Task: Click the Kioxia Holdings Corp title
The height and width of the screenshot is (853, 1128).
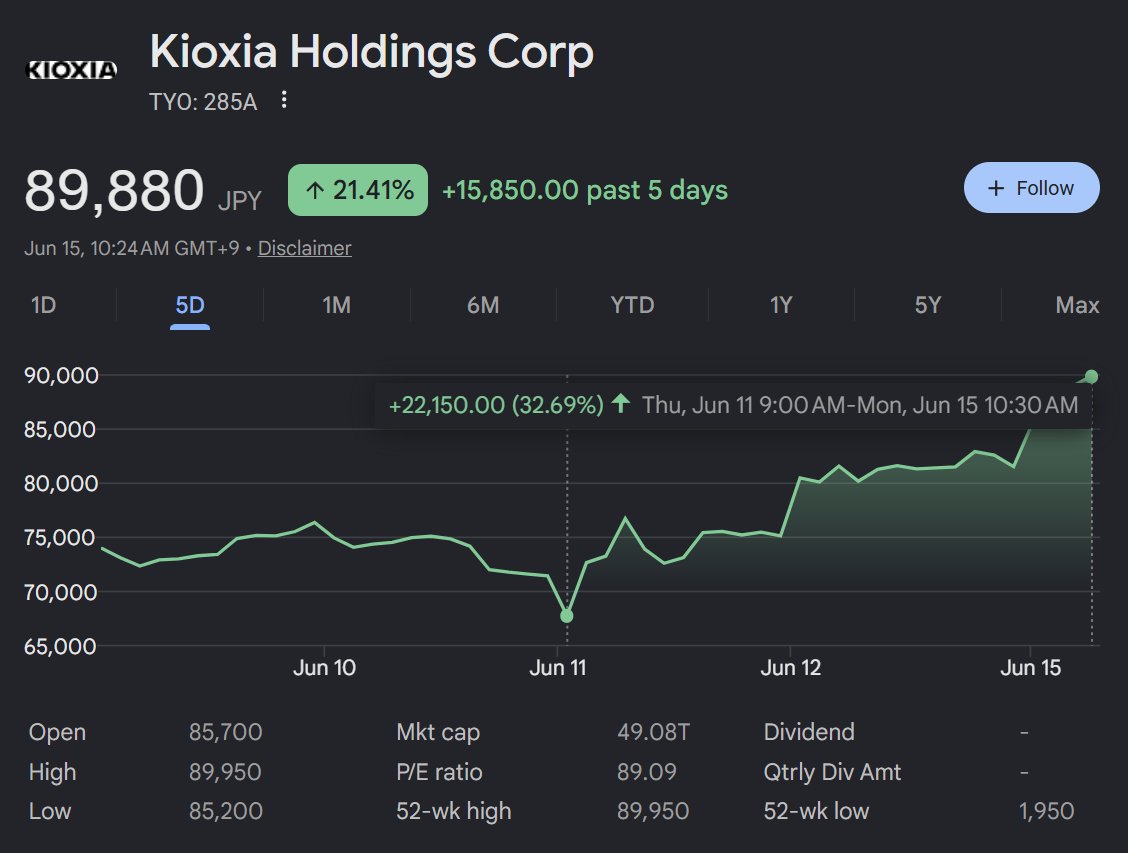Action: click(x=371, y=53)
